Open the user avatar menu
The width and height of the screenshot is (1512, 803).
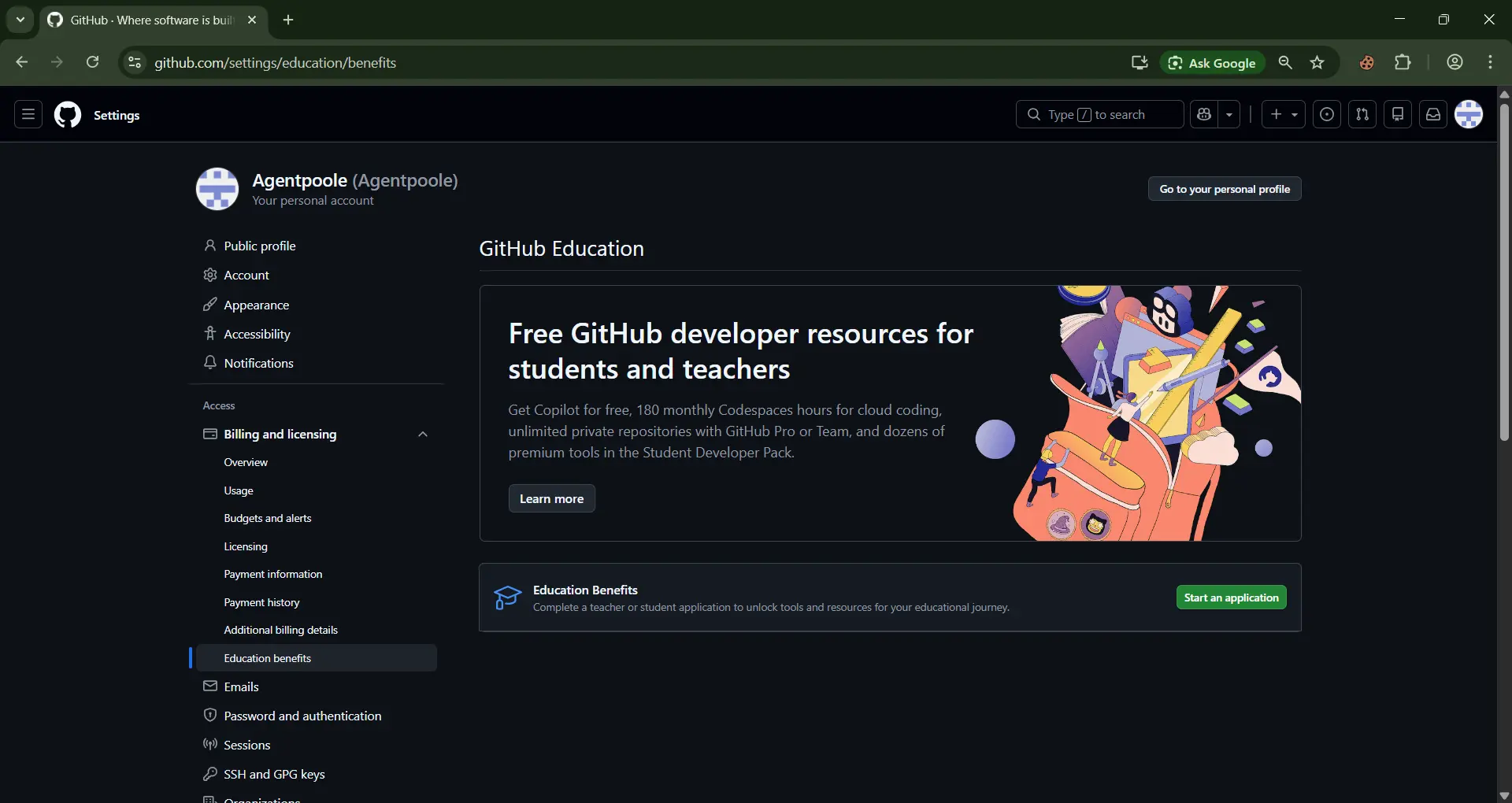pos(1469,115)
